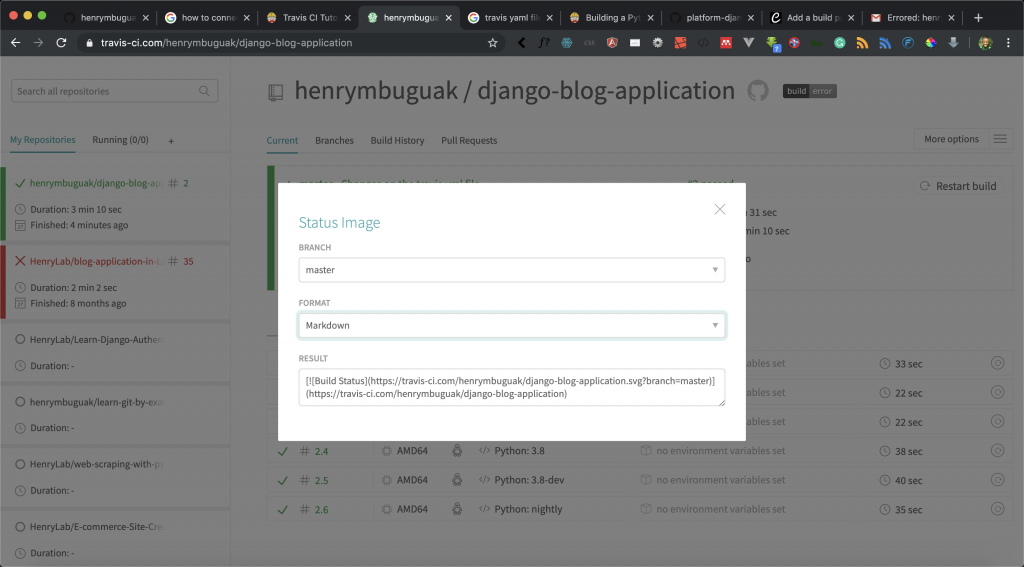Switch to Errored: henr Gmail tab
This screenshot has width=1024, height=567.
(913, 18)
